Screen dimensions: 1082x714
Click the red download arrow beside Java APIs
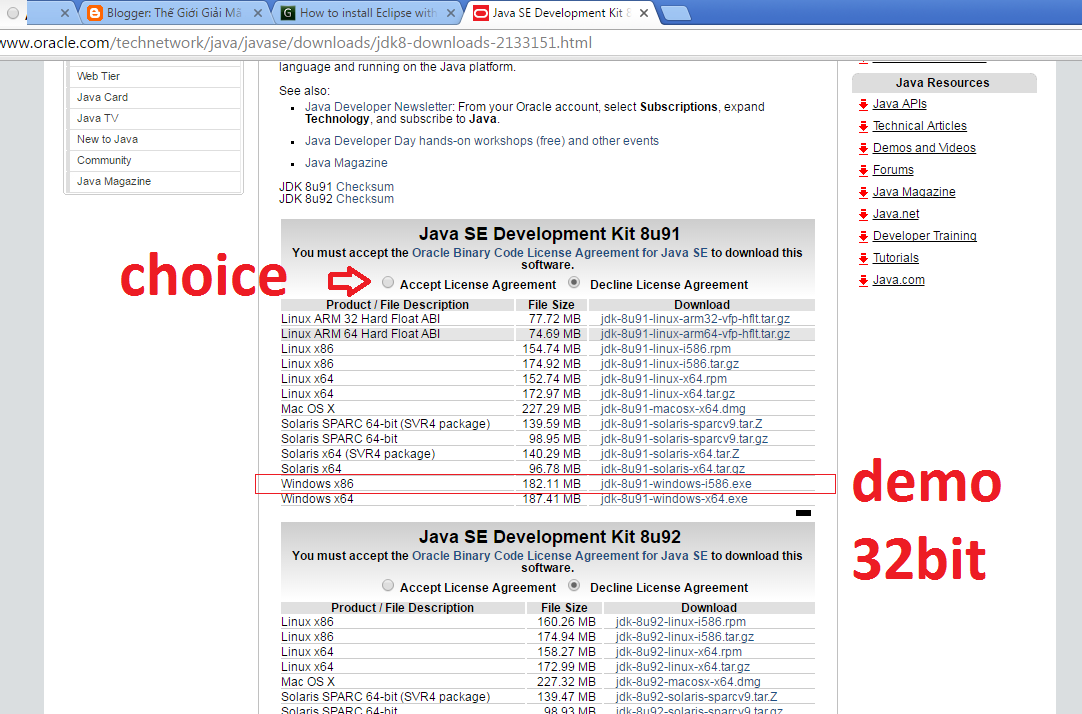(x=863, y=104)
